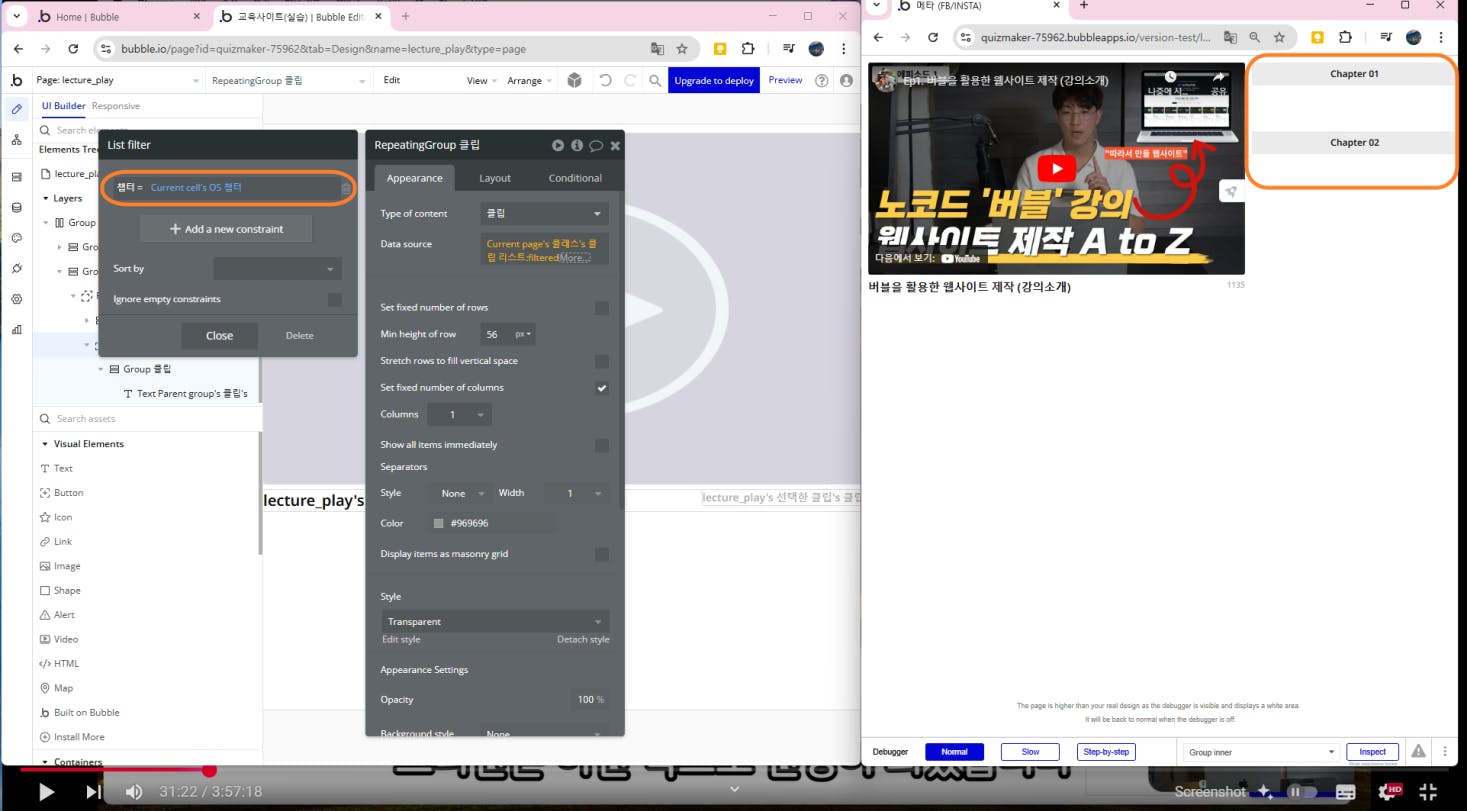Click the Upgrade to deploy button
The width and height of the screenshot is (1467, 811).
[x=714, y=81]
